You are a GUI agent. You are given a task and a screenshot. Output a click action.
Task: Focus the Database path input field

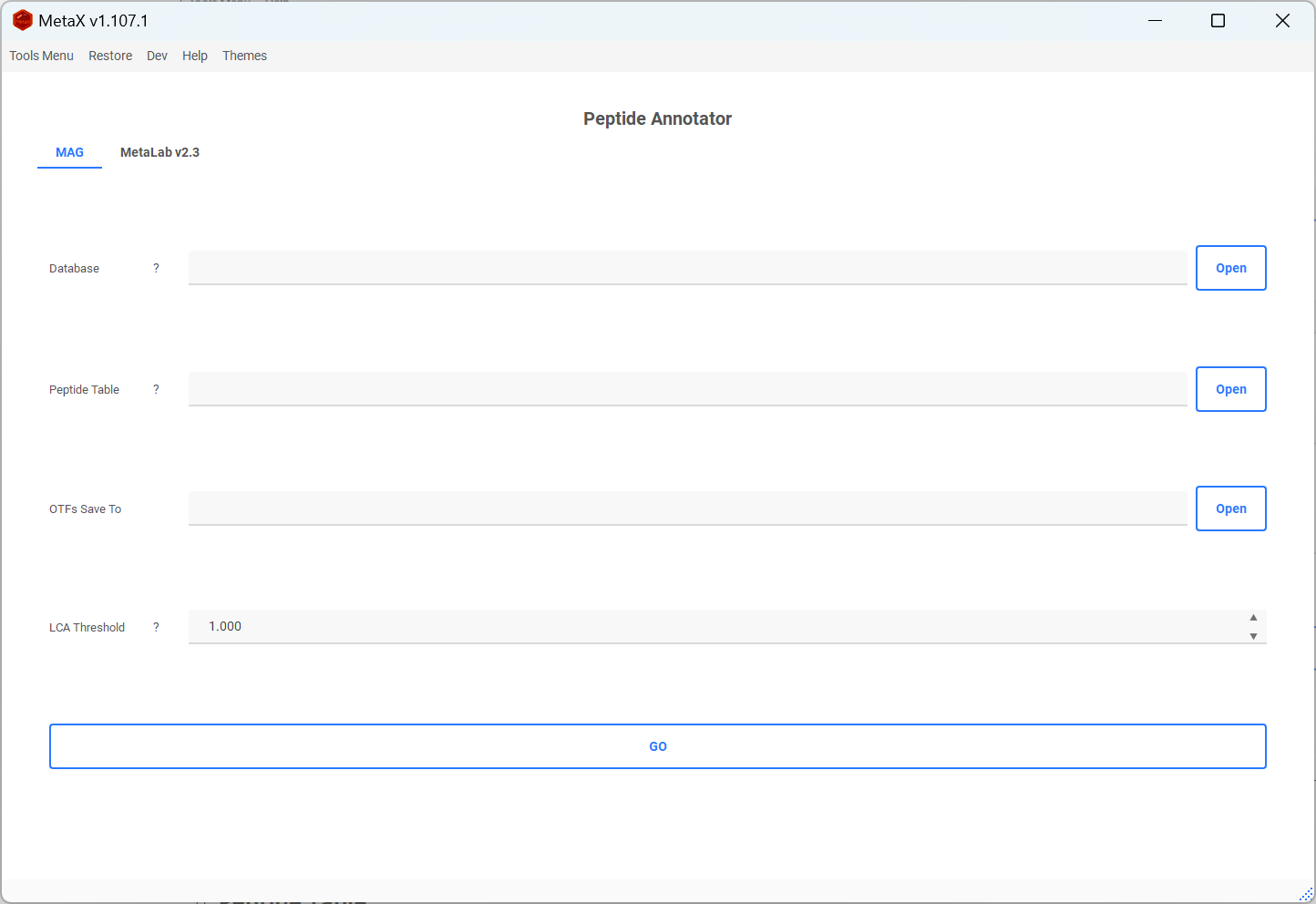[x=687, y=268]
